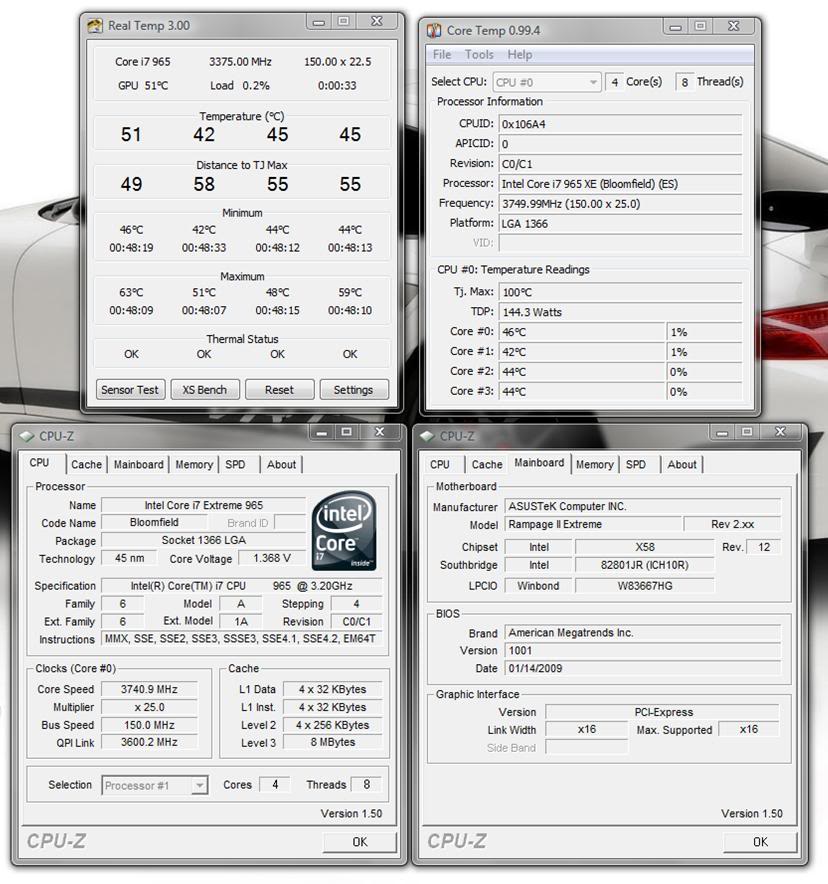
Task: Switch to Memory tab in right CPU-Z
Action: pos(594,464)
